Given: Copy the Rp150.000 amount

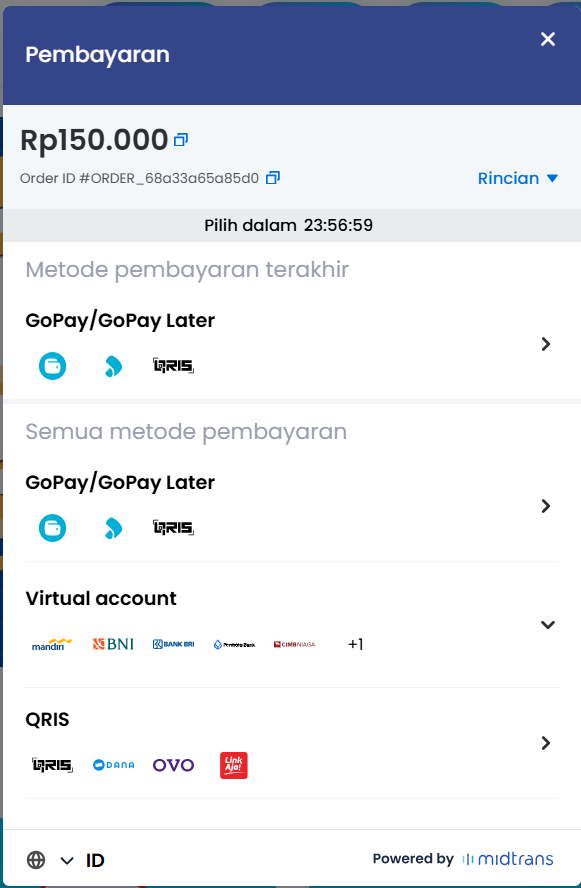Looking at the screenshot, I should tap(181, 138).
